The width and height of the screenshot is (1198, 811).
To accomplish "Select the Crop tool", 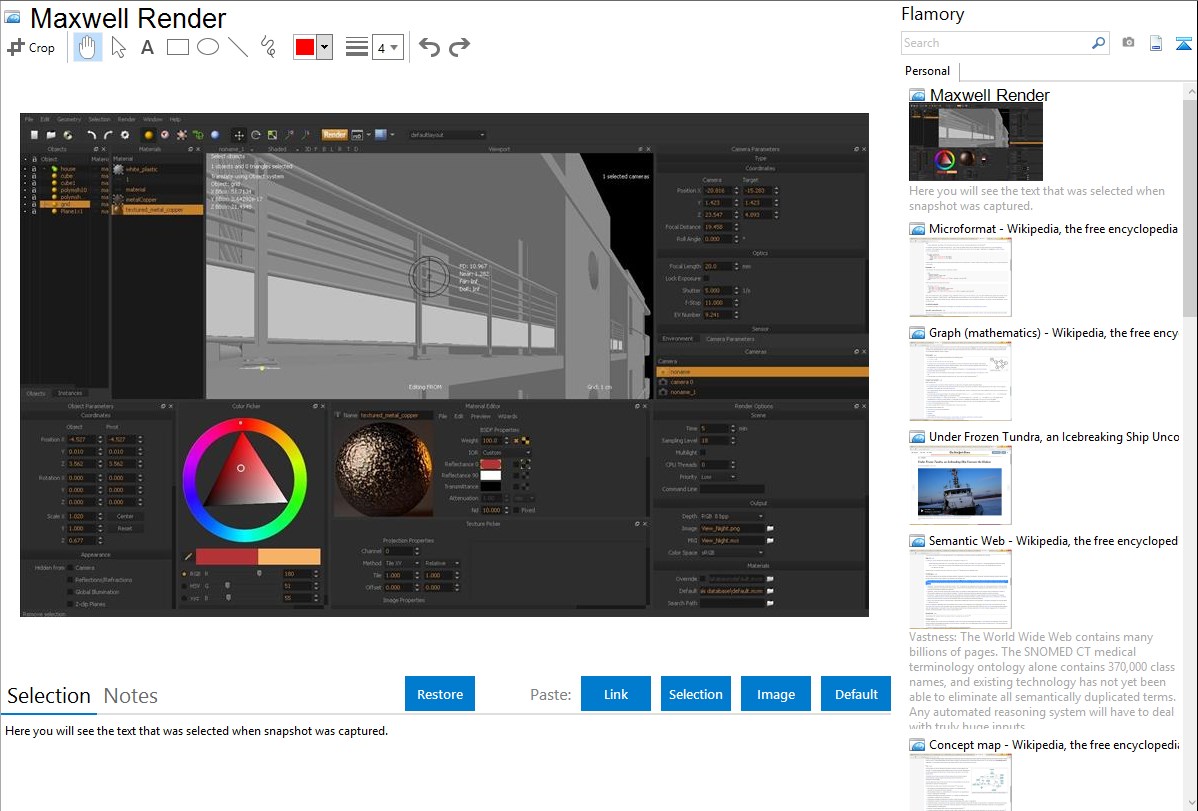I will [x=31, y=47].
